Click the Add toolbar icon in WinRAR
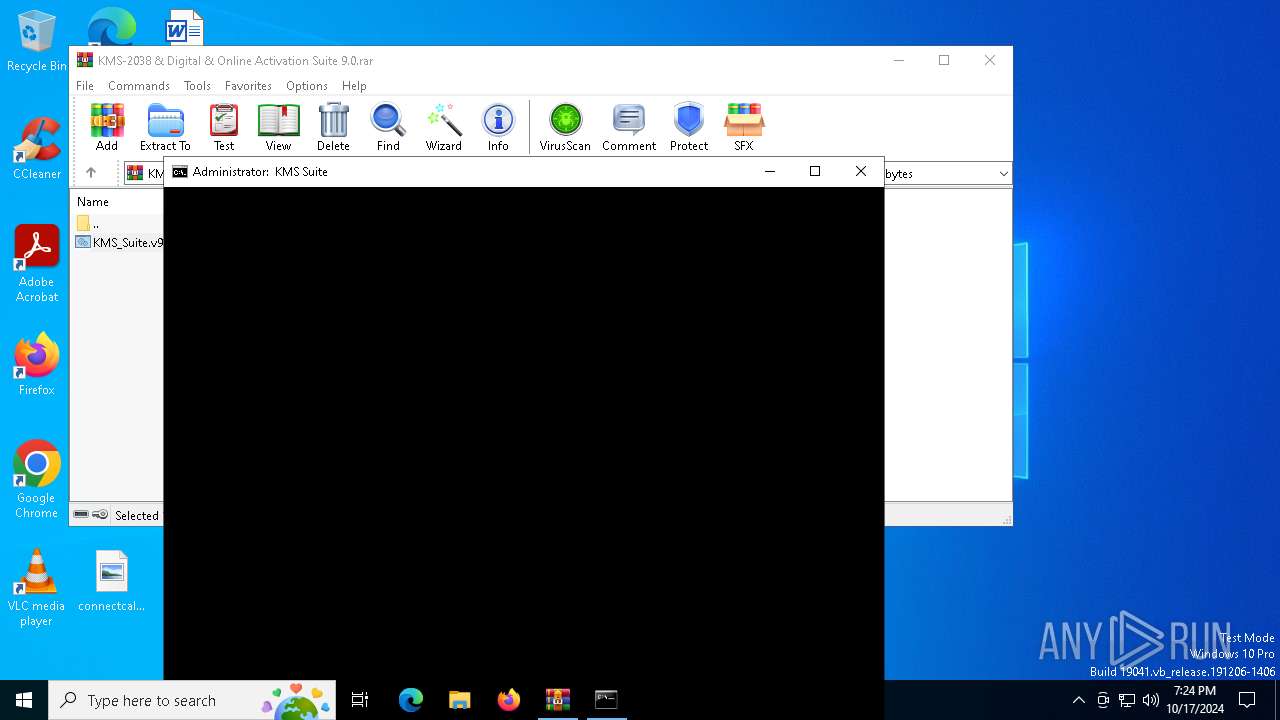1280x720 pixels. click(x=107, y=127)
